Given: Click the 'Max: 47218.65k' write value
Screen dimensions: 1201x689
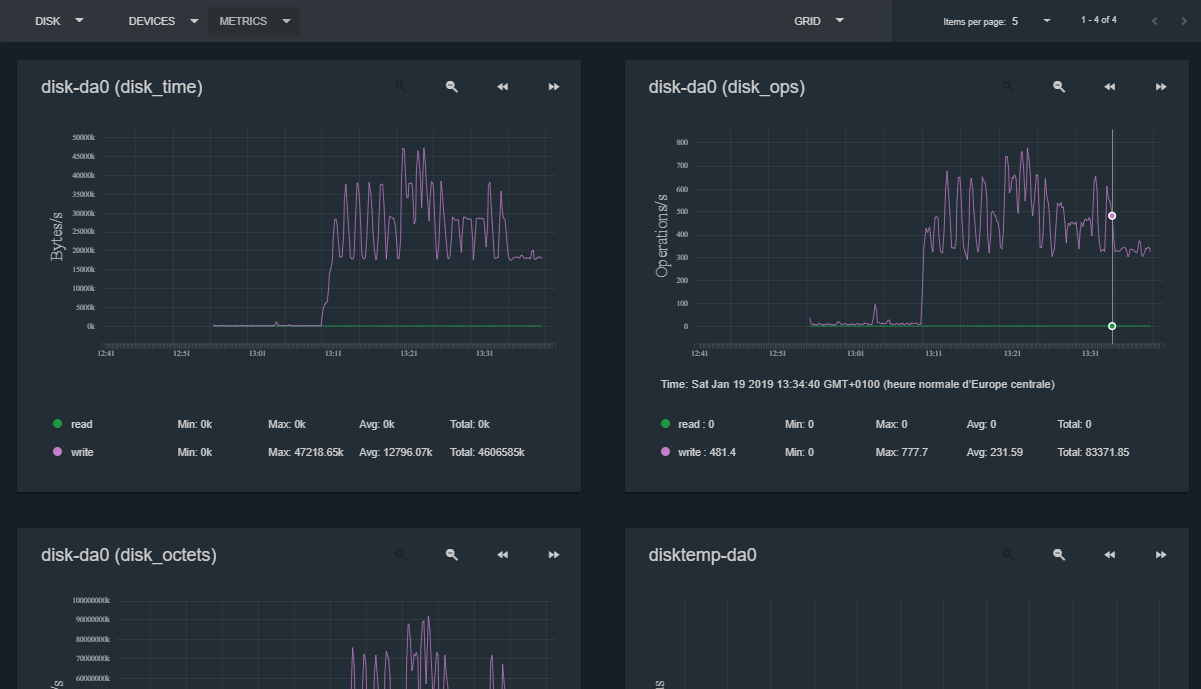Looking at the screenshot, I should 306,452.
